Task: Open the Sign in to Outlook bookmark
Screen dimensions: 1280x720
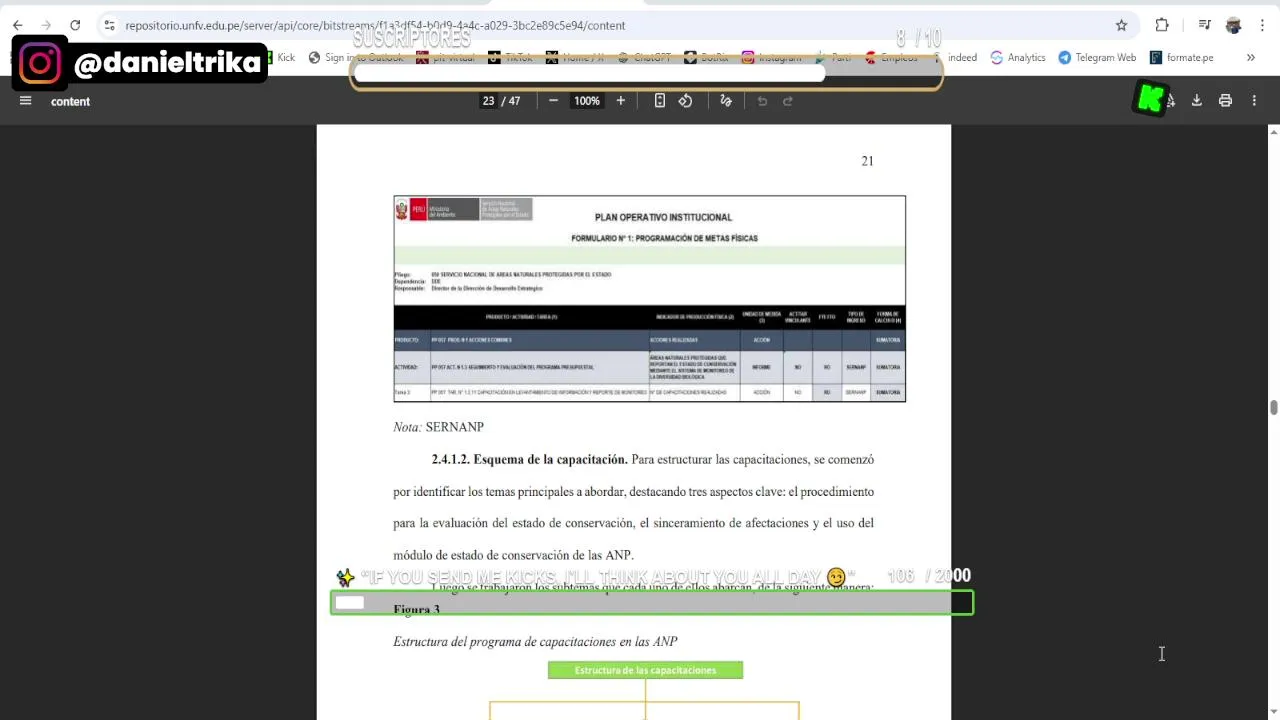Action: tap(356, 57)
